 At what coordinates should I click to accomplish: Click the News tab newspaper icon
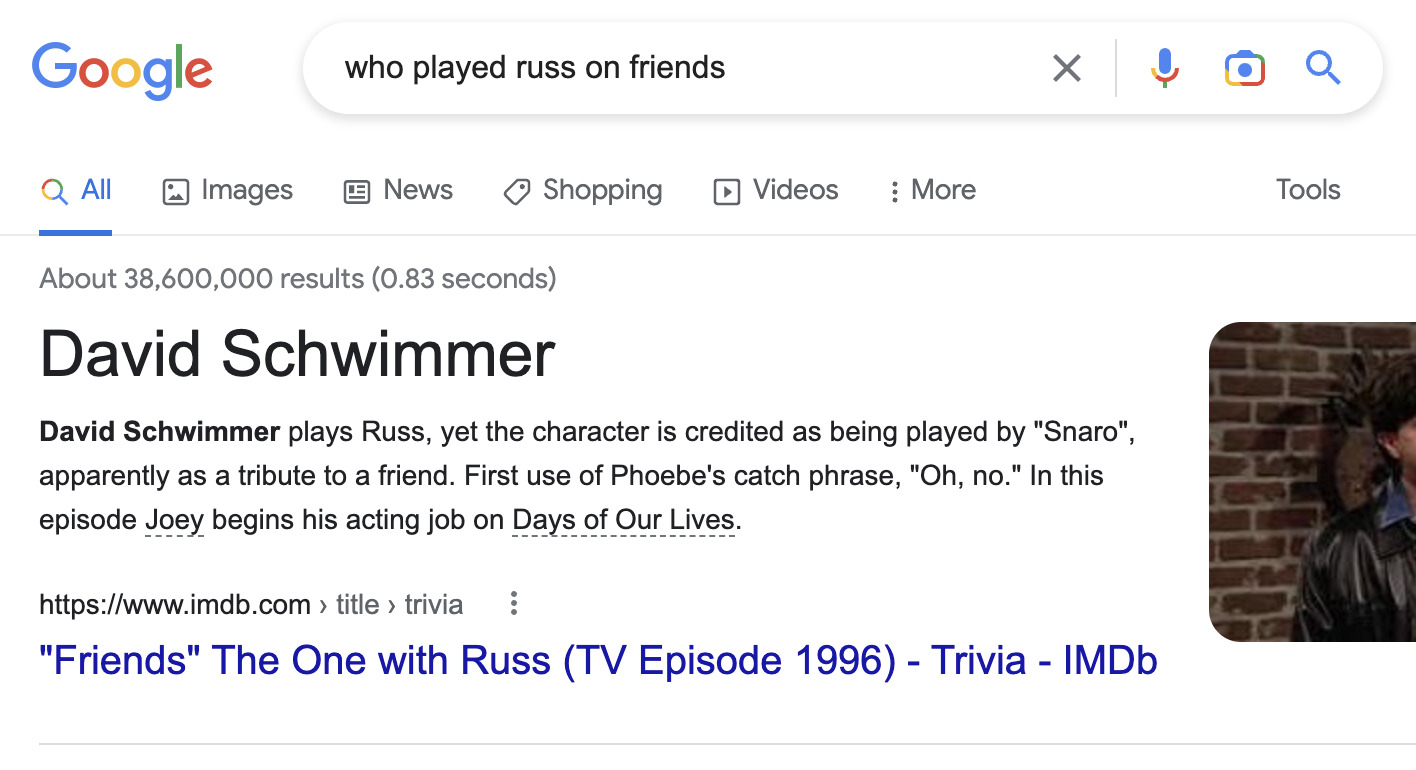357,190
